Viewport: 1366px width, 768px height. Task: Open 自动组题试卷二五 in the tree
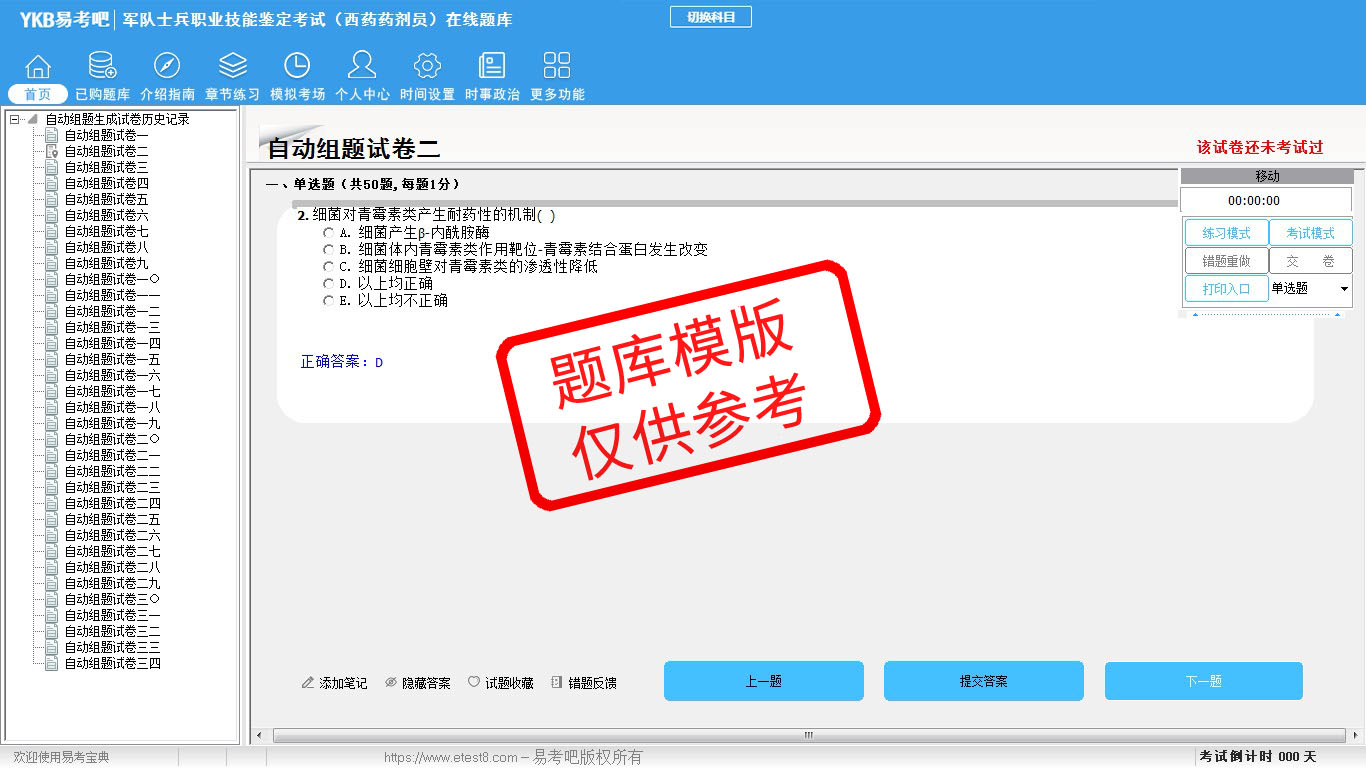pyautogui.click(x=112, y=519)
